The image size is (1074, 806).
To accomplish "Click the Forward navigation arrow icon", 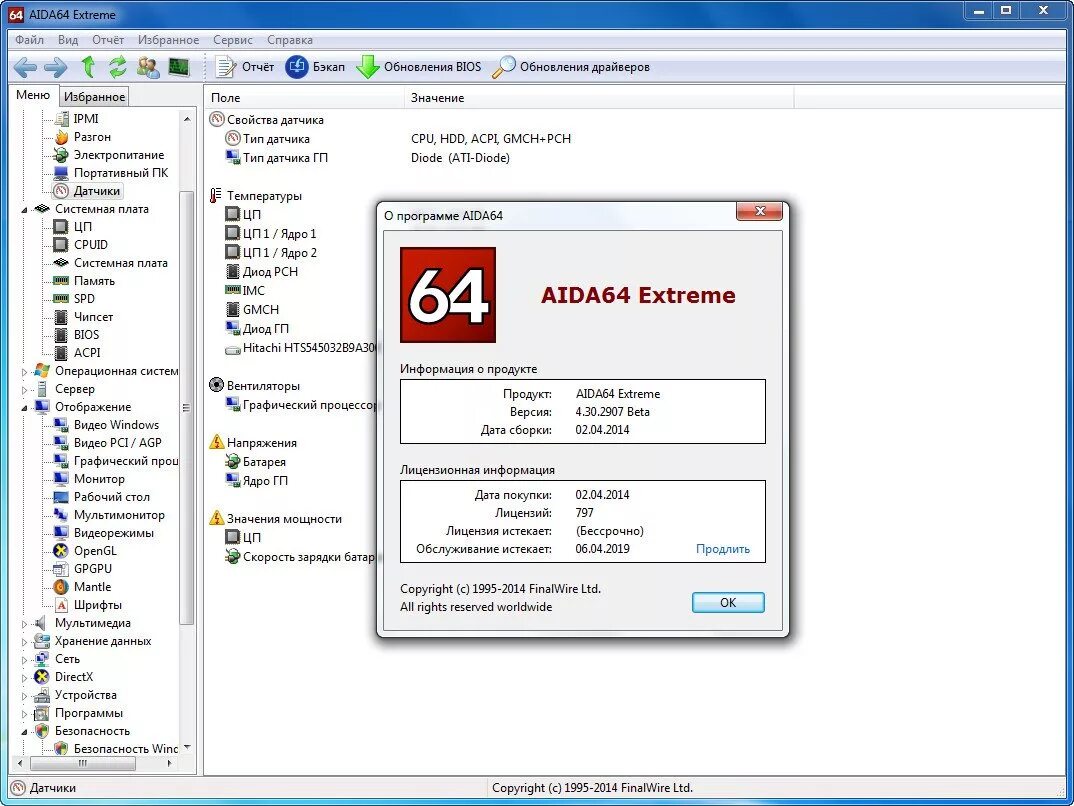I will [x=55, y=67].
